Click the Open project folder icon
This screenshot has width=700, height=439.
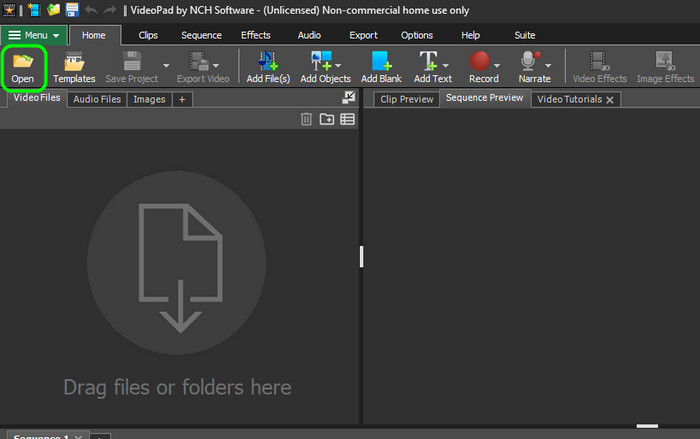[x=22, y=62]
